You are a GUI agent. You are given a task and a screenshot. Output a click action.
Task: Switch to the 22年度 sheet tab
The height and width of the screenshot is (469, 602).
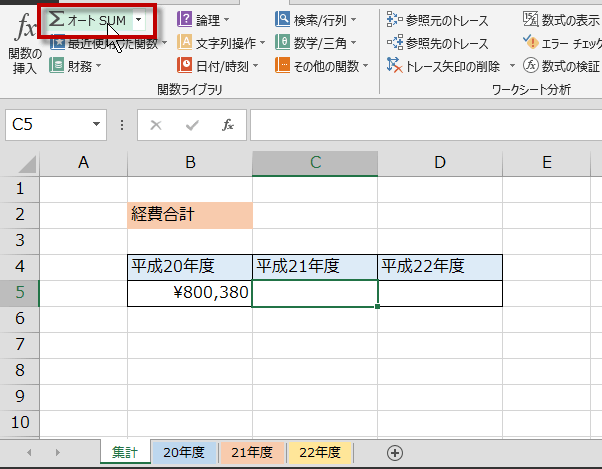[x=320, y=452]
